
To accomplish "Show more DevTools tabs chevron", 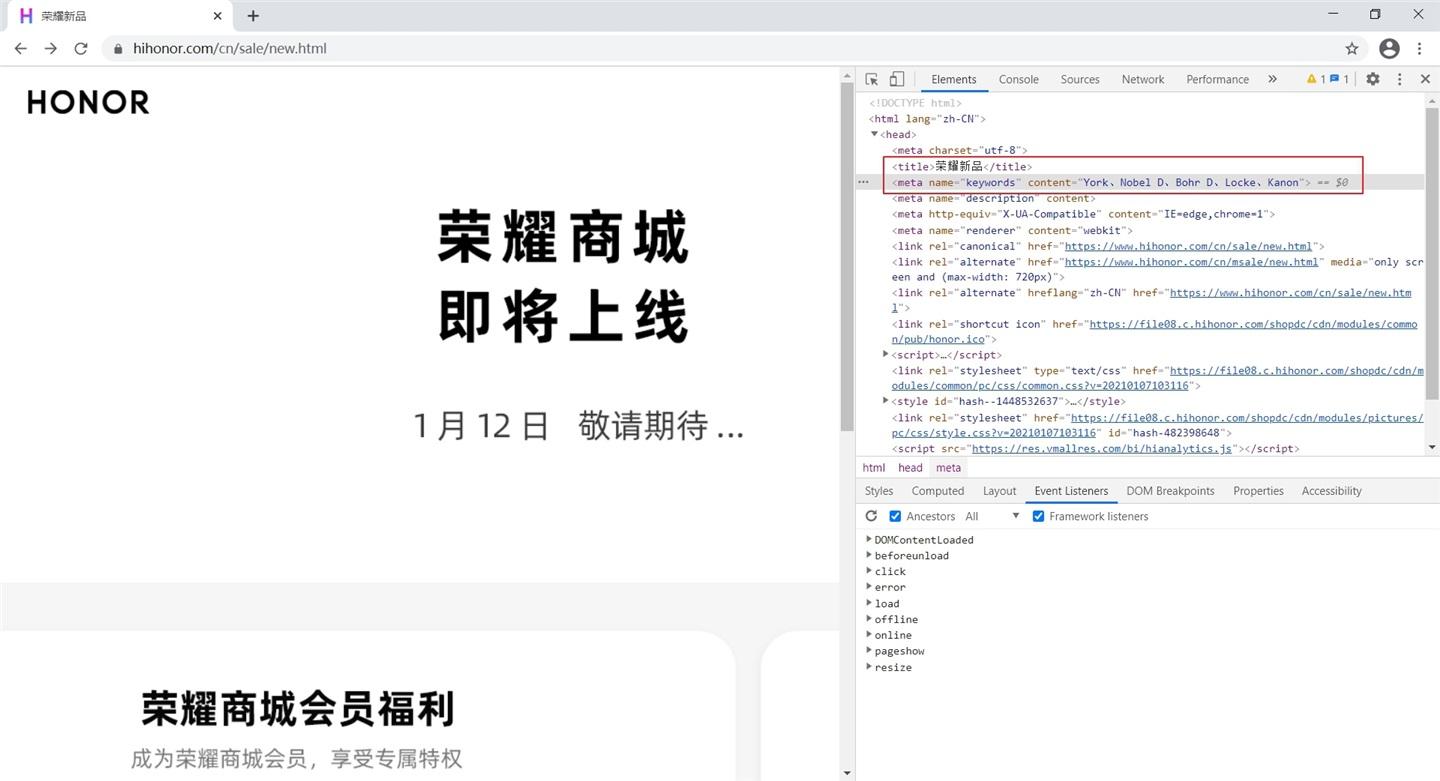I will [x=1272, y=79].
